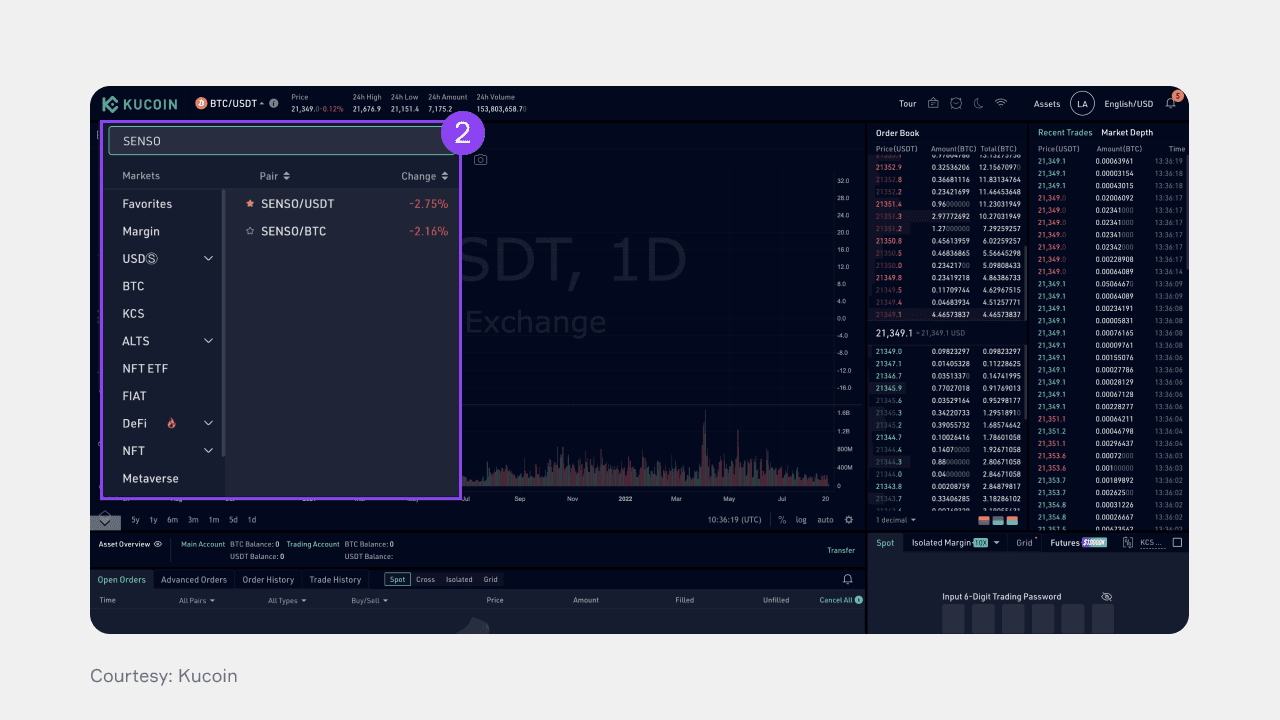Viewport: 1280px width, 720px height.
Task: Expand the NFT market category
Action: [x=209, y=451]
